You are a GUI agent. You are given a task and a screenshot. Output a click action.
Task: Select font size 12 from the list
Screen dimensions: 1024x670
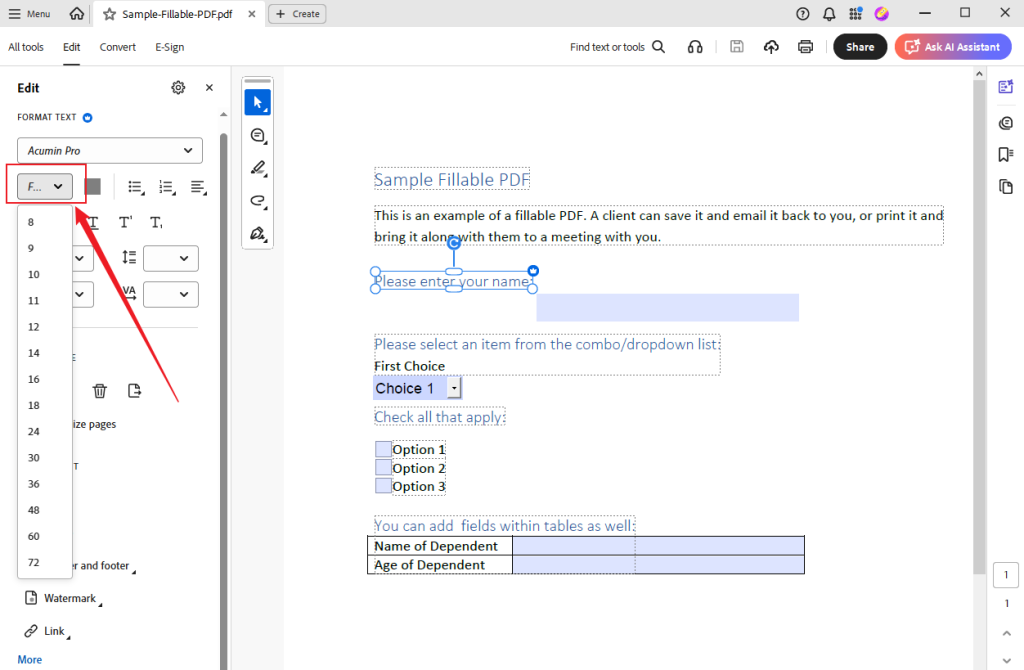pyautogui.click(x=33, y=326)
